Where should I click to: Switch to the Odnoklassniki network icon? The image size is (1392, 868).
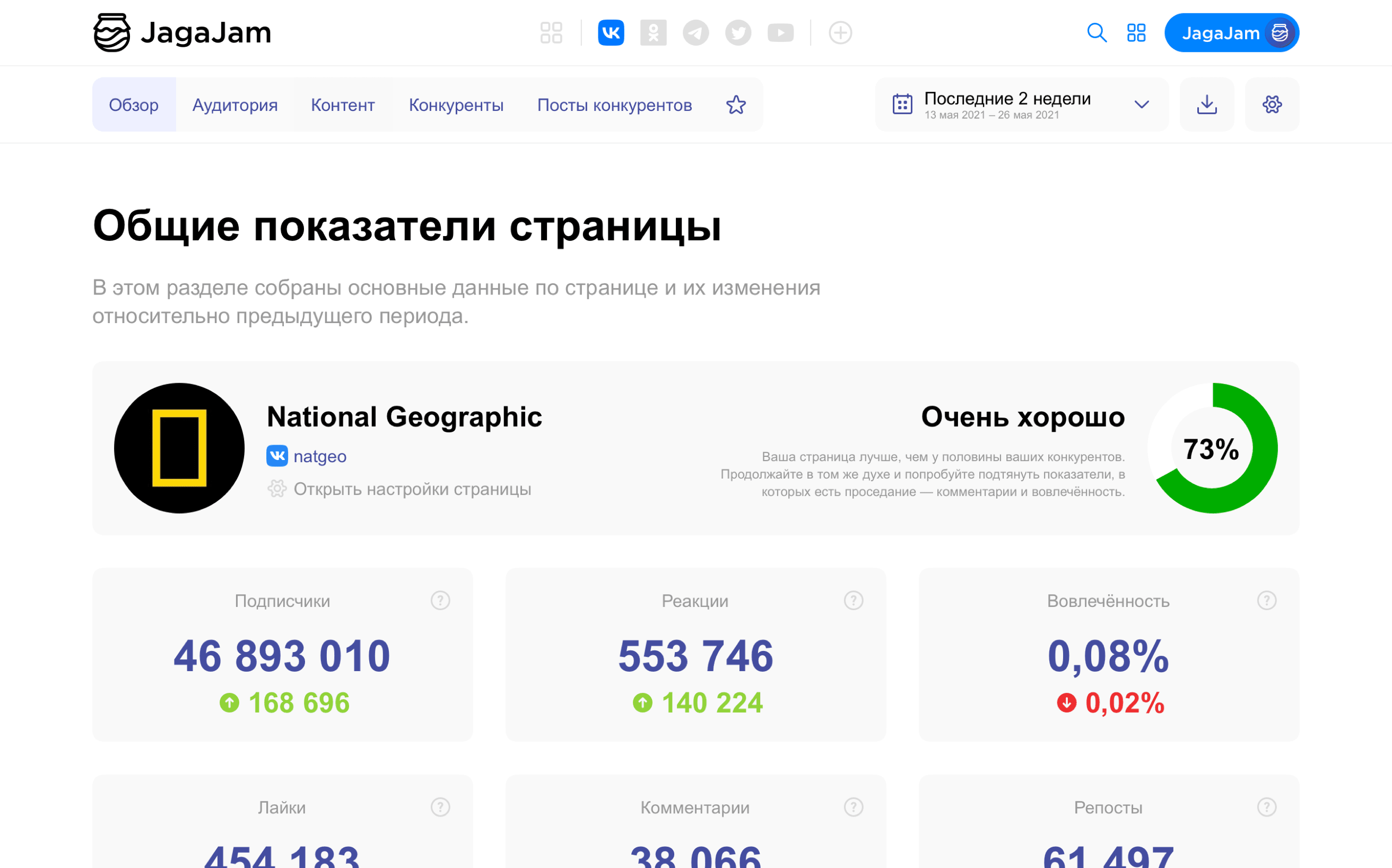point(653,33)
